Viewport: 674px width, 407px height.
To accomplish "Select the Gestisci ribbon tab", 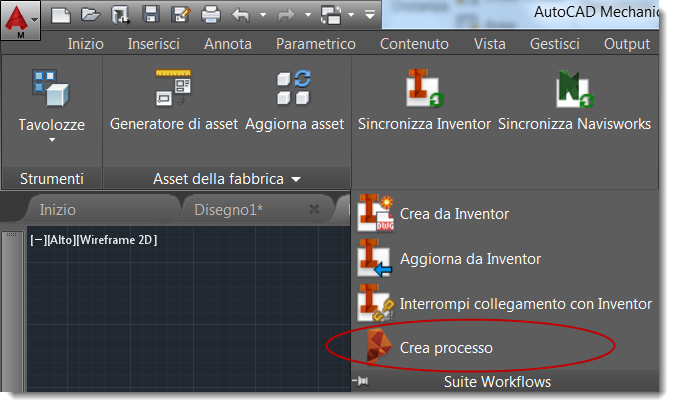I will pos(555,44).
